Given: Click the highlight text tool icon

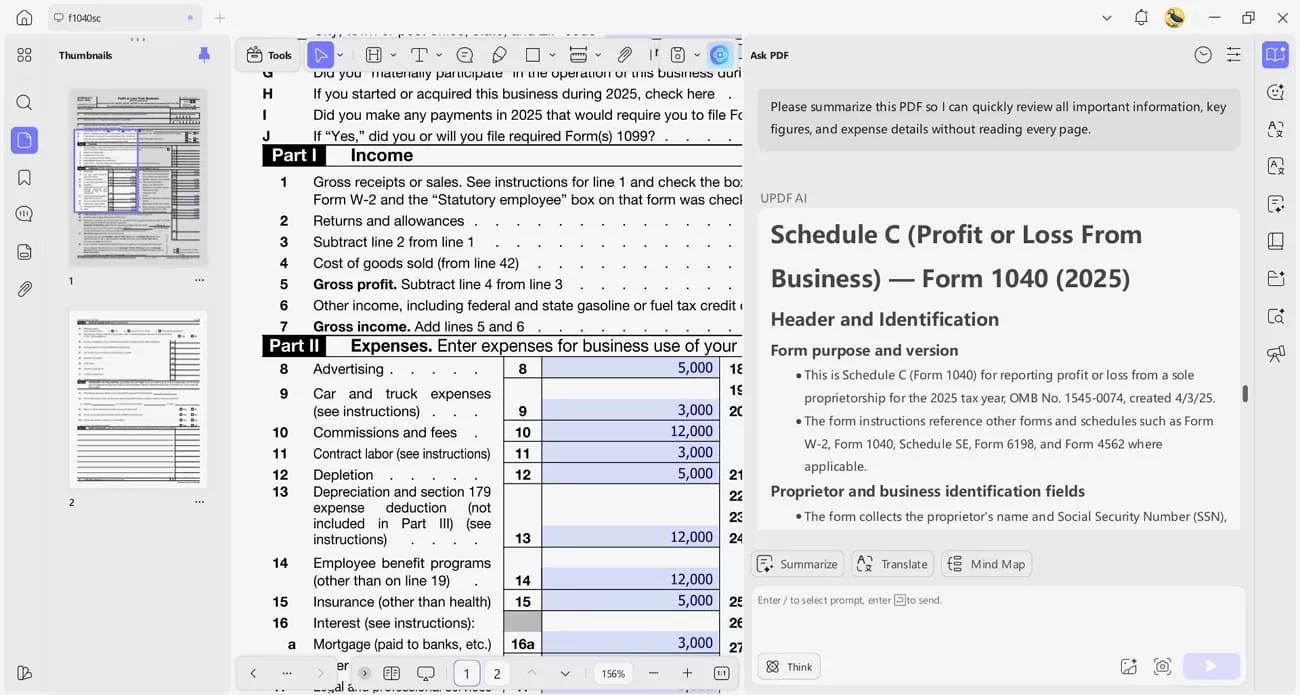Looking at the screenshot, I should [373, 55].
